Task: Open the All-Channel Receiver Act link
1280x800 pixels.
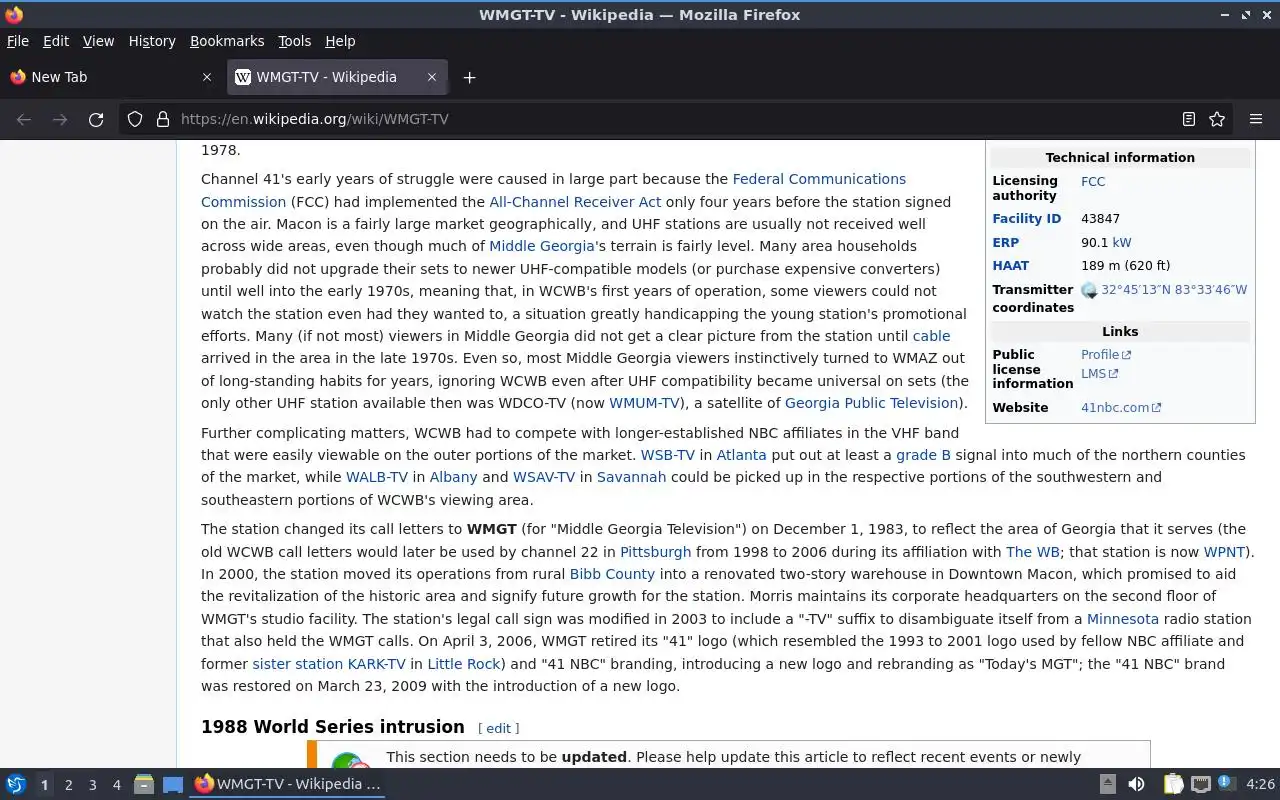Action: click(575, 201)
